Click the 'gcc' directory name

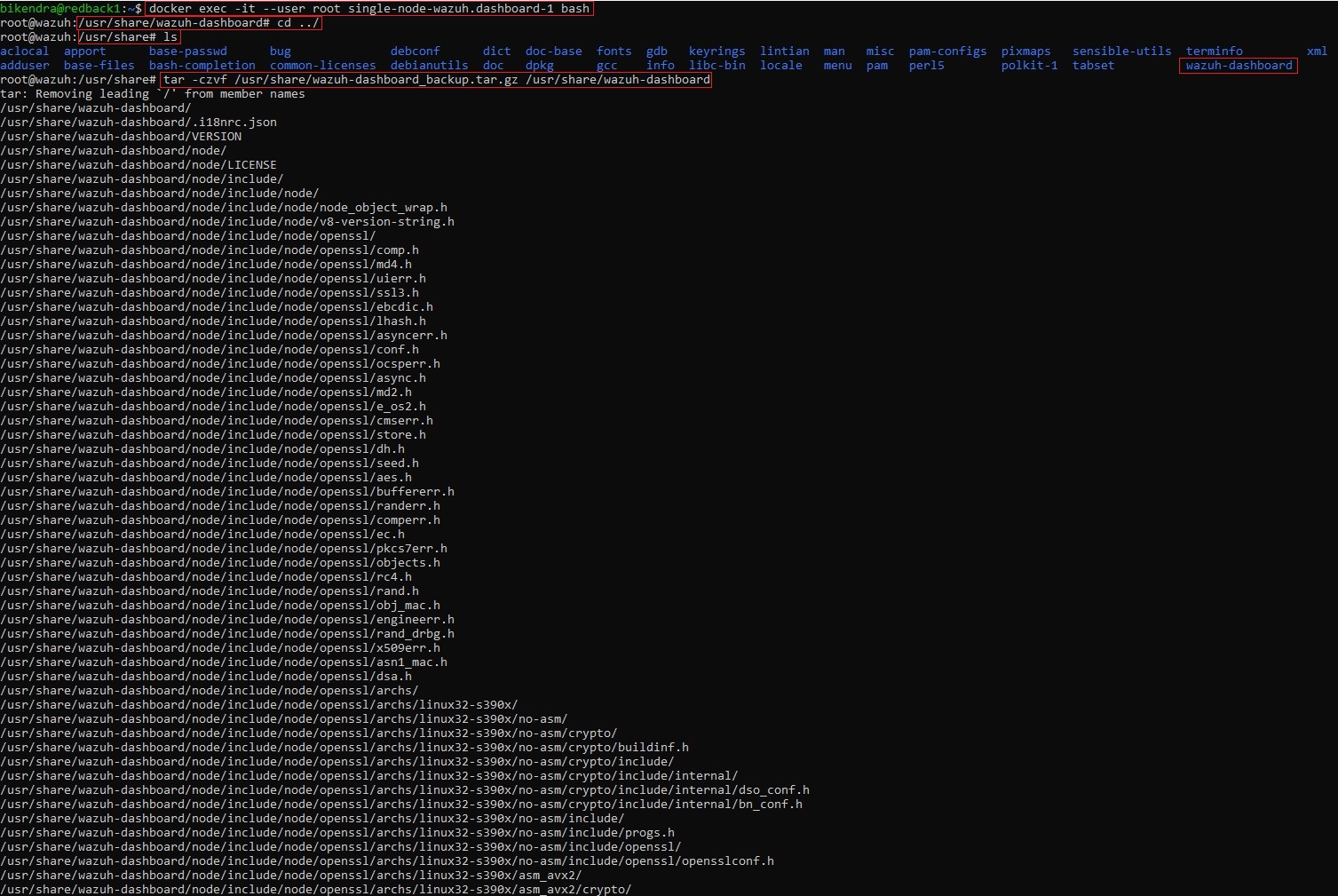pos(607,65)
